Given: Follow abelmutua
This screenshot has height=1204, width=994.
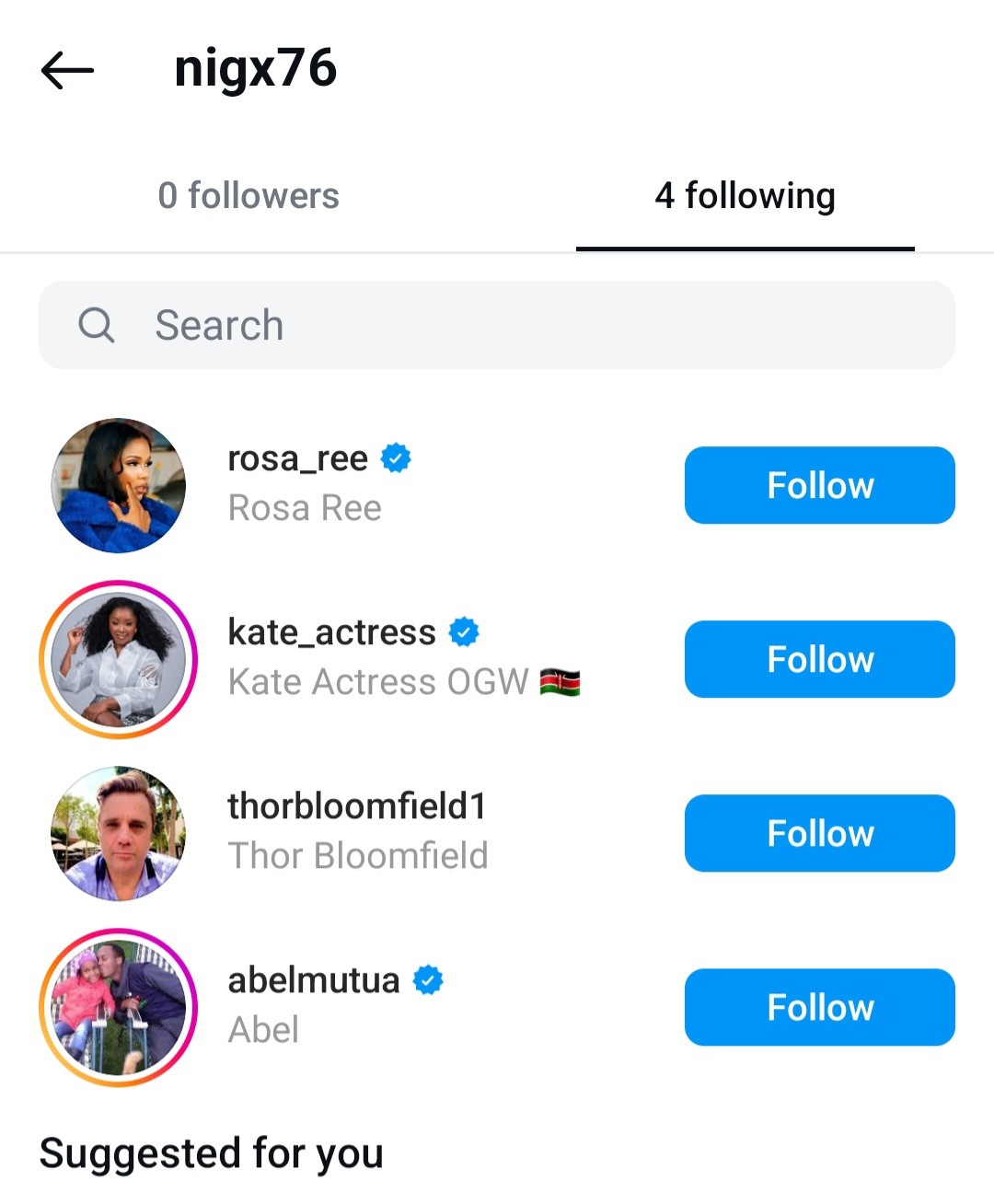Looking at the screenshot, I should pyautogui.click(x=819, y=1007).
